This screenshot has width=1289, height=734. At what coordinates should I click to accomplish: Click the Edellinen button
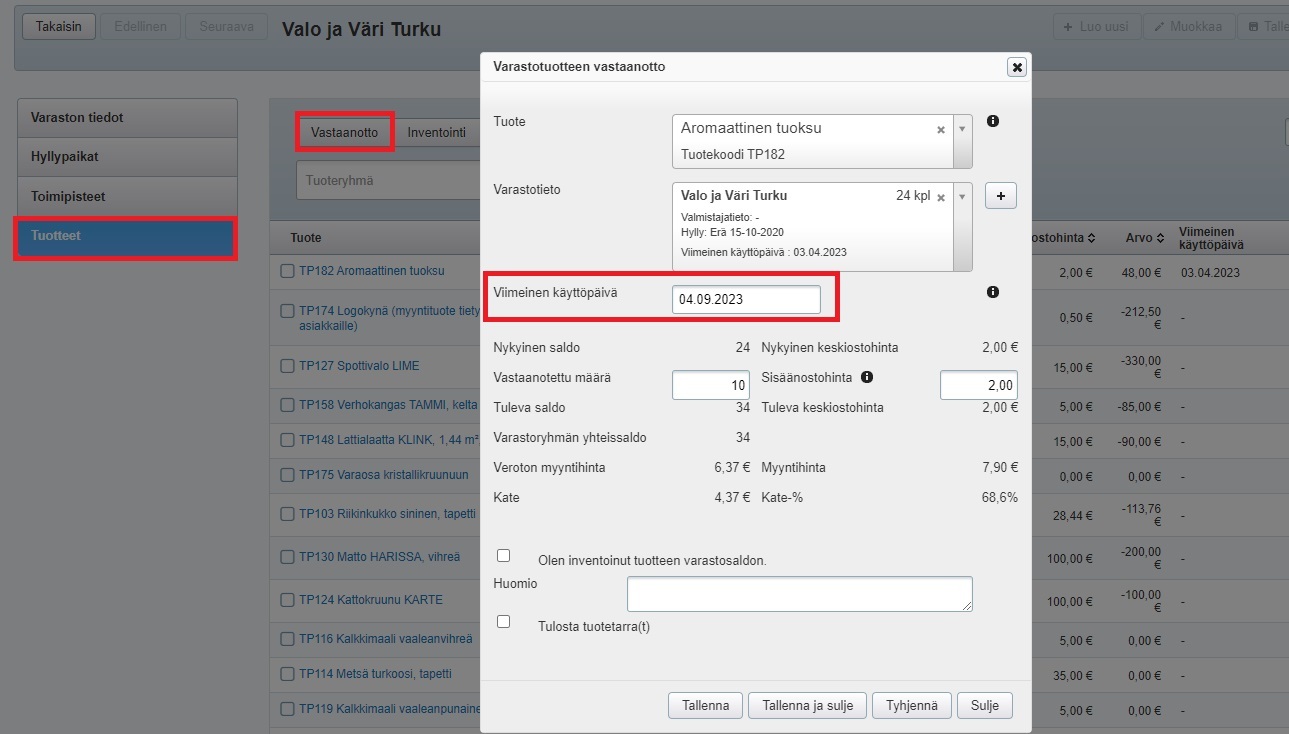tap(141, 27)
